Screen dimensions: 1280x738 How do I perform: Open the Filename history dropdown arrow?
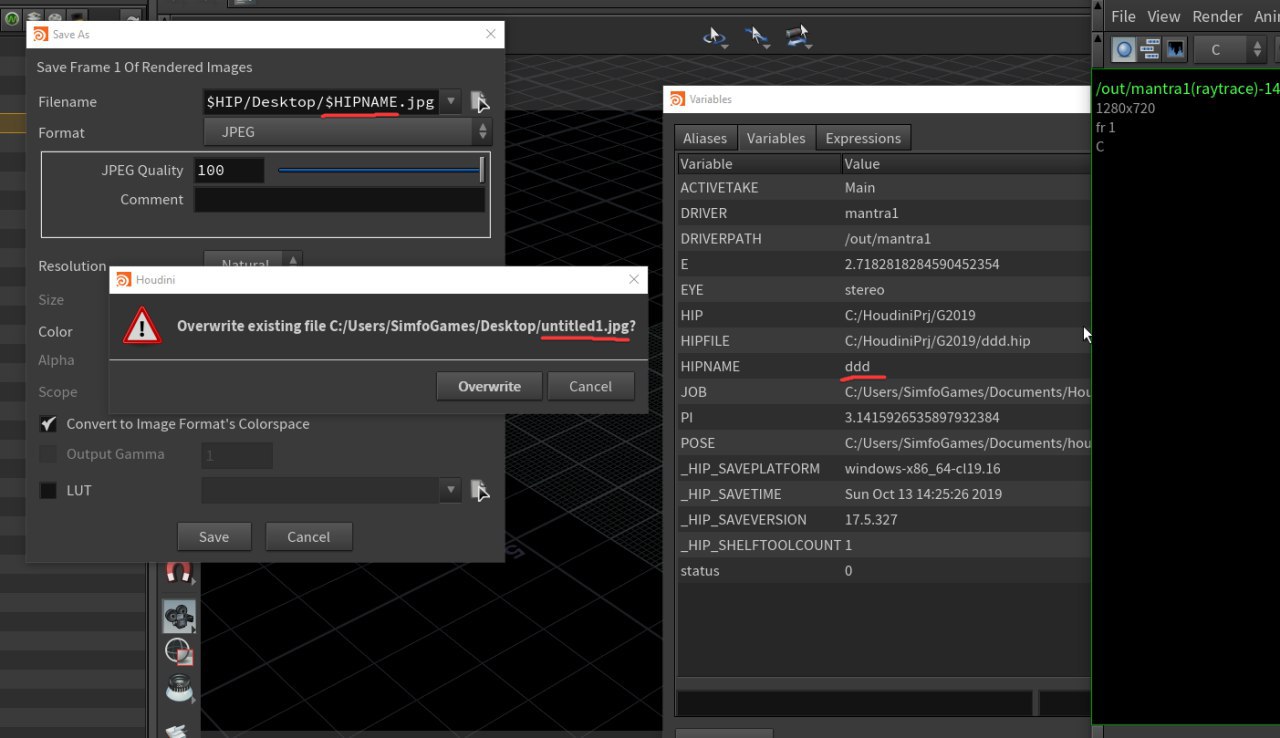[x=451, y=101]
